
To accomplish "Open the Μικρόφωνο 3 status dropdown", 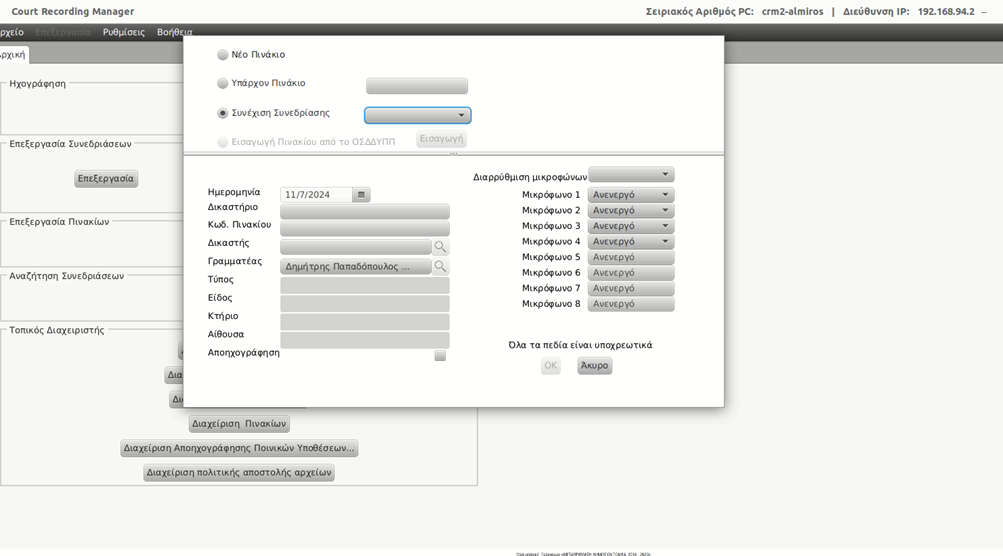I will coord(631,226).
